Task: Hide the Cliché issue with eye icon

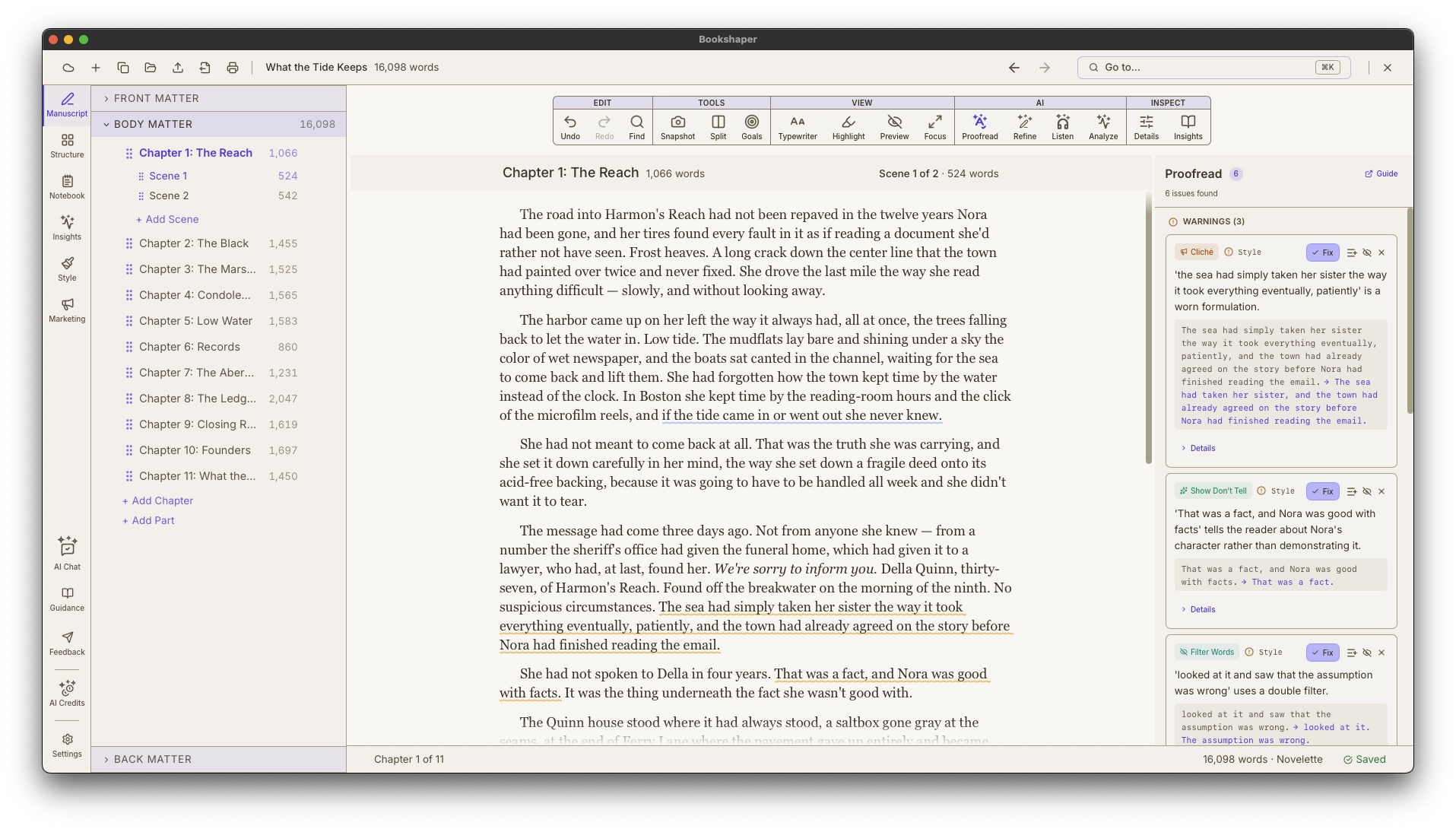Action: (1367, 253)
